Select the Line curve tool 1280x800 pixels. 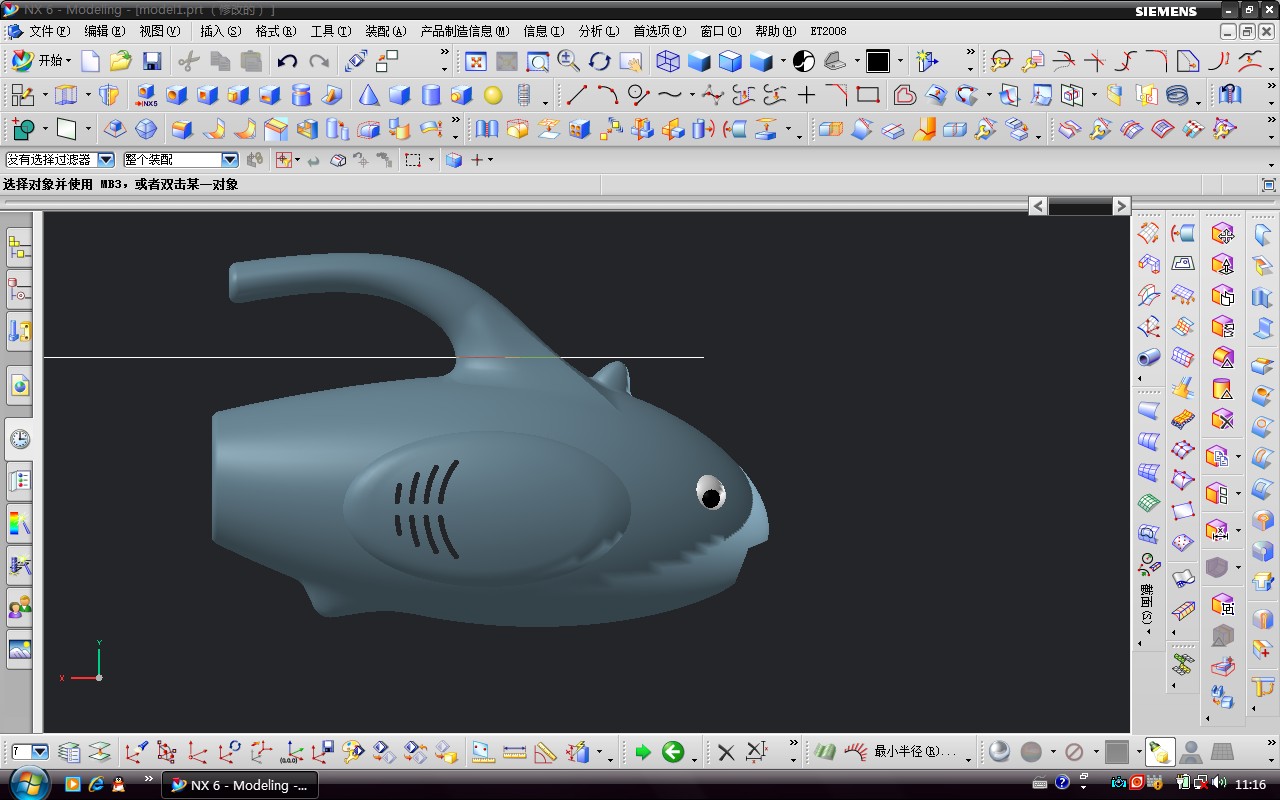(577, 95)
